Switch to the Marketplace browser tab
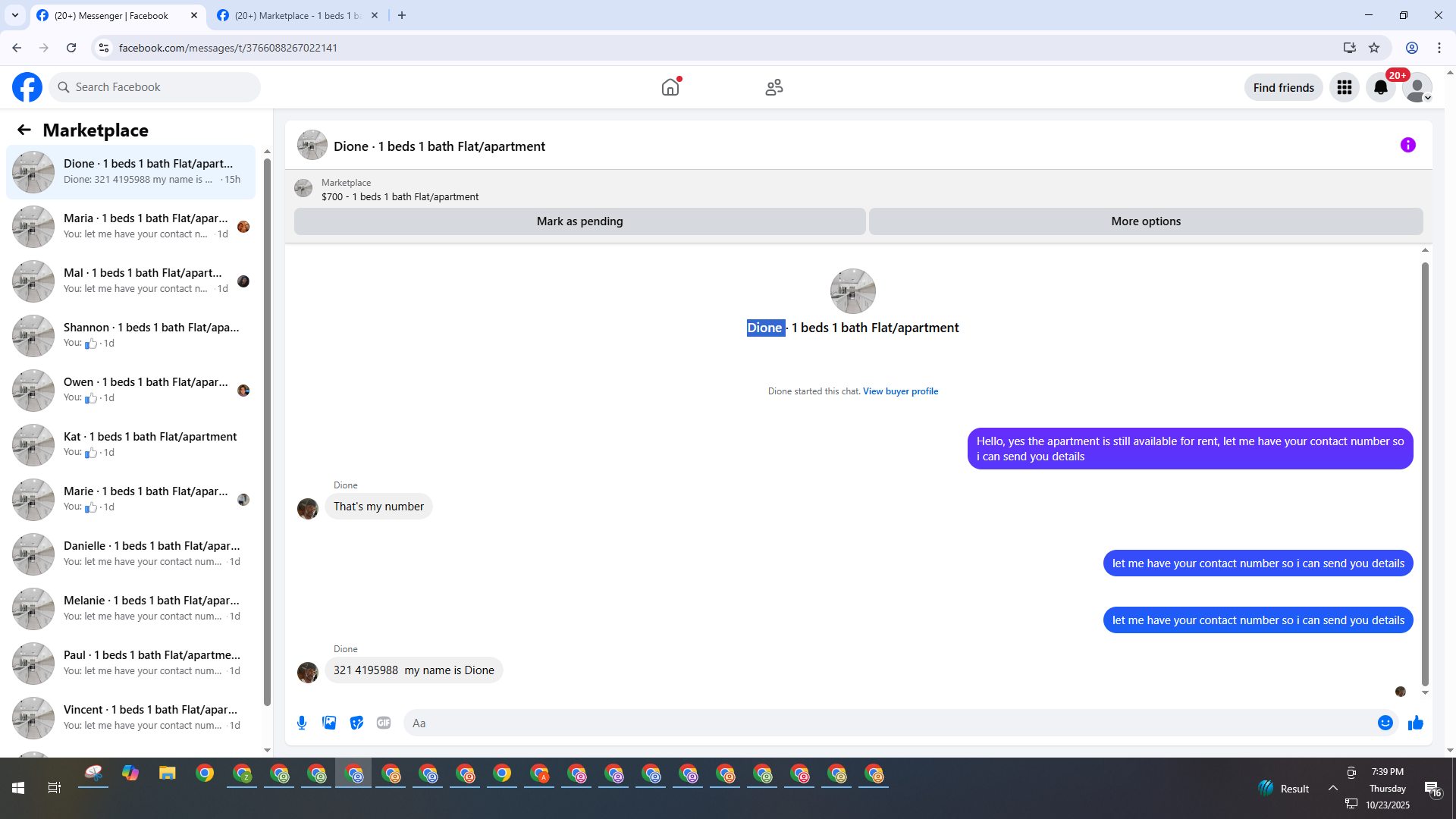 [x=297, y=15]
